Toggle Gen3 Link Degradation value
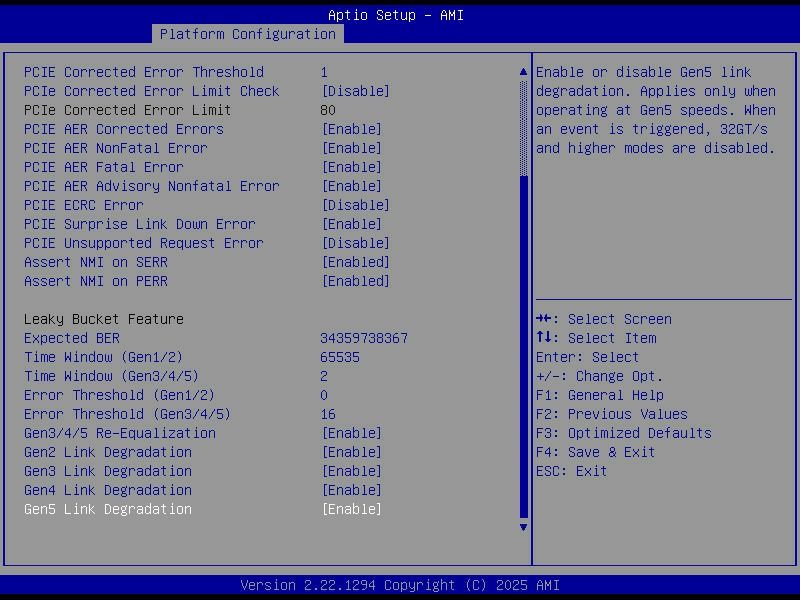Image resolution: width=800 pixels, height=600 pixels. coord(352,471)
